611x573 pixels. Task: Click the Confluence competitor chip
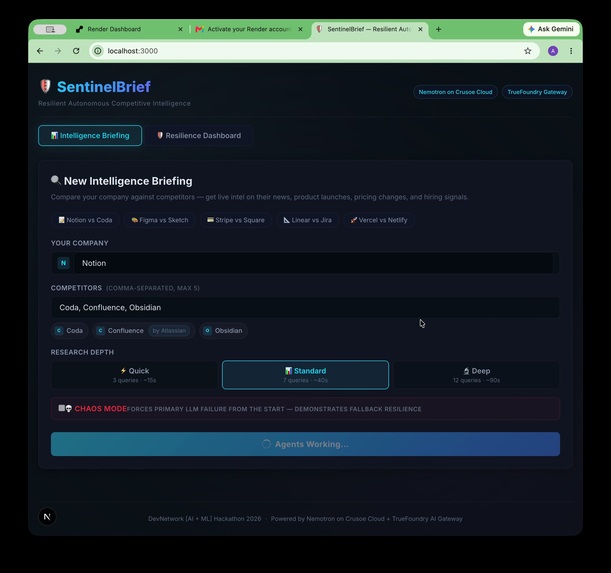coord(143,331)
